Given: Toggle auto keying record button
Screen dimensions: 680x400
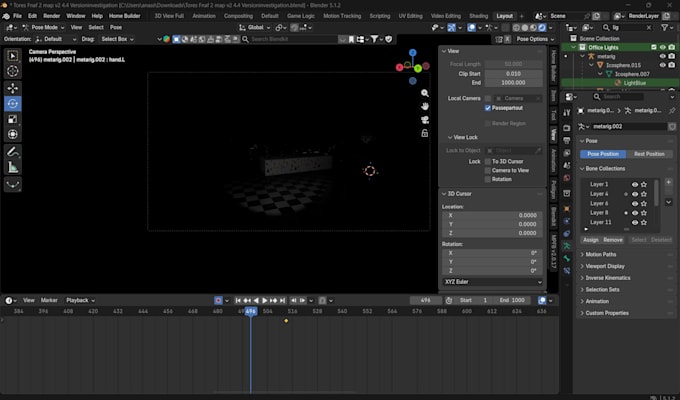Looking at the screenshot, I should click(218, 300).
